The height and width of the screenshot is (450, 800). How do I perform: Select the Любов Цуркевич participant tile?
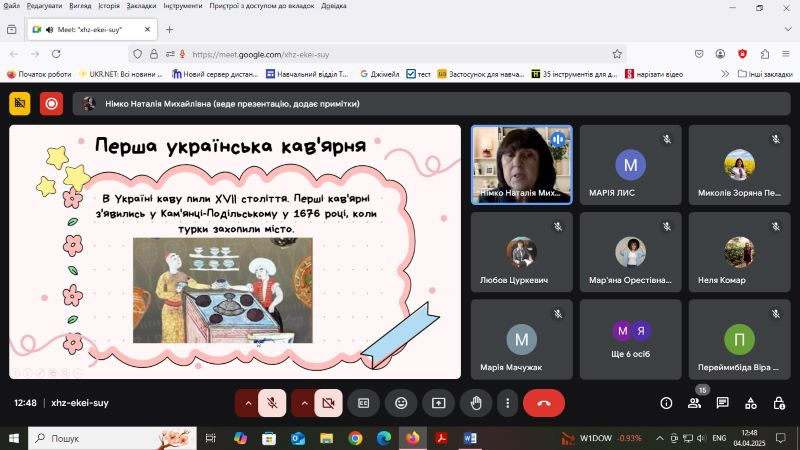point(521,252)
